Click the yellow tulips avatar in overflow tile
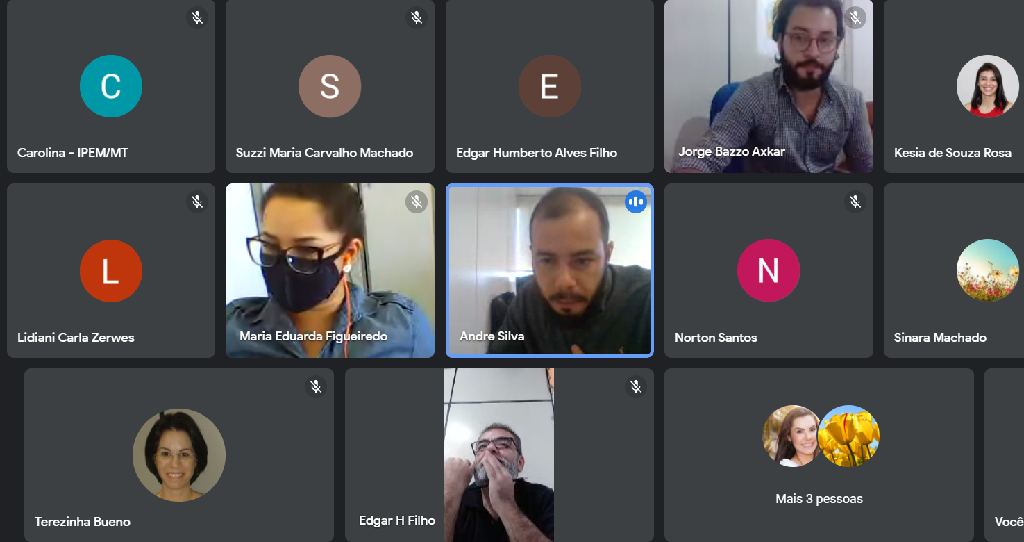The image size is (1024, 542). (x=849, y=436)
